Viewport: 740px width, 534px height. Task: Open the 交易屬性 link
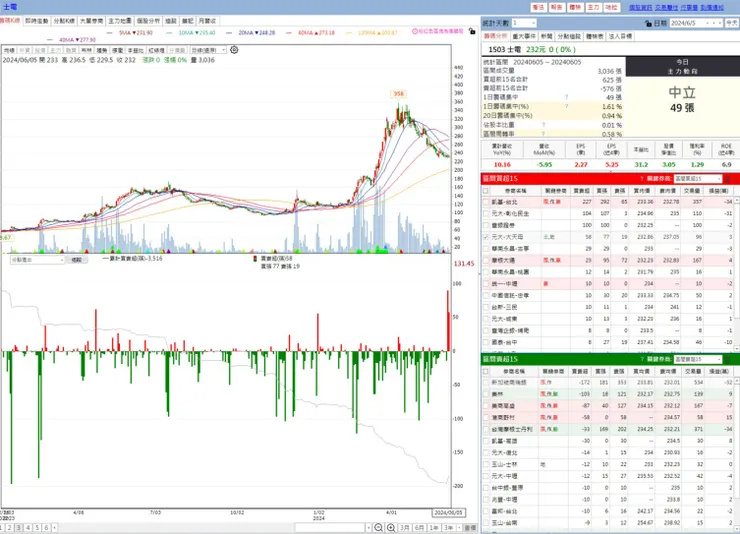(x=666, y=8)
